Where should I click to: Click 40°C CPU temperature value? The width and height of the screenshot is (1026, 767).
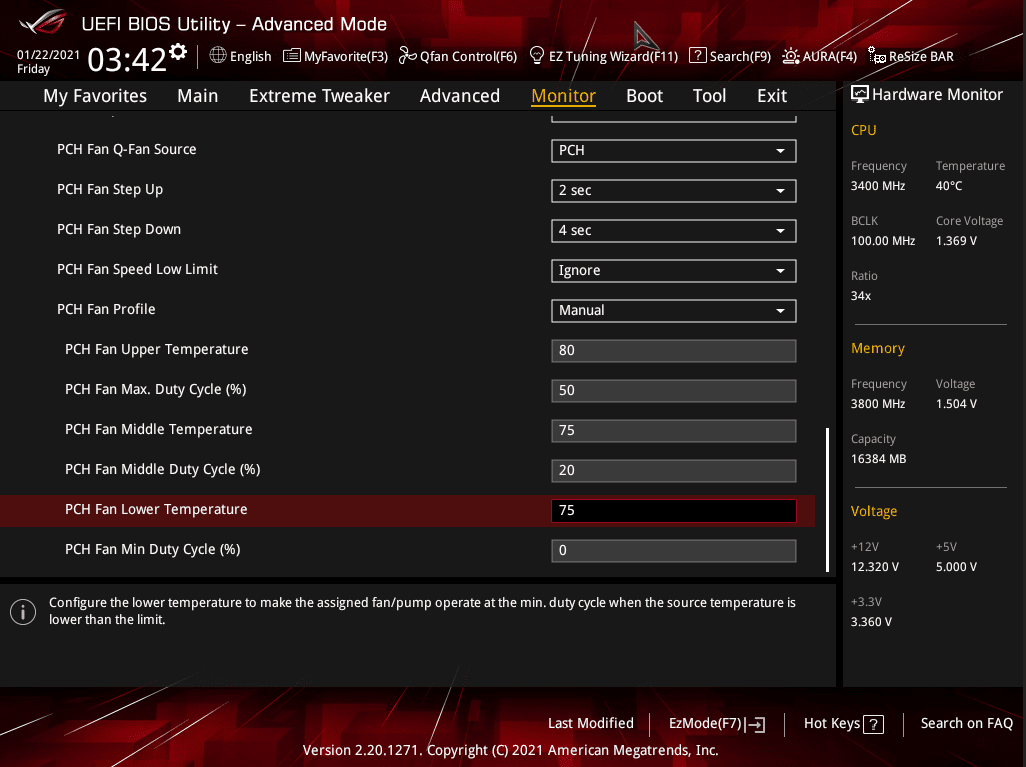pyautogui.click(x=949, y=186)
